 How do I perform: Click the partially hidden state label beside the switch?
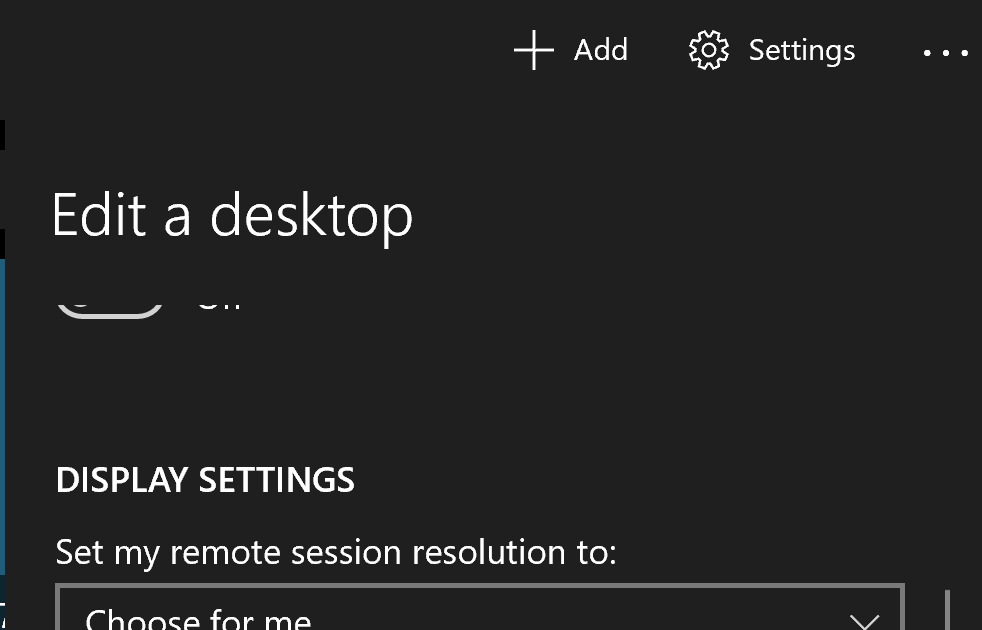[x=219, y=302]
